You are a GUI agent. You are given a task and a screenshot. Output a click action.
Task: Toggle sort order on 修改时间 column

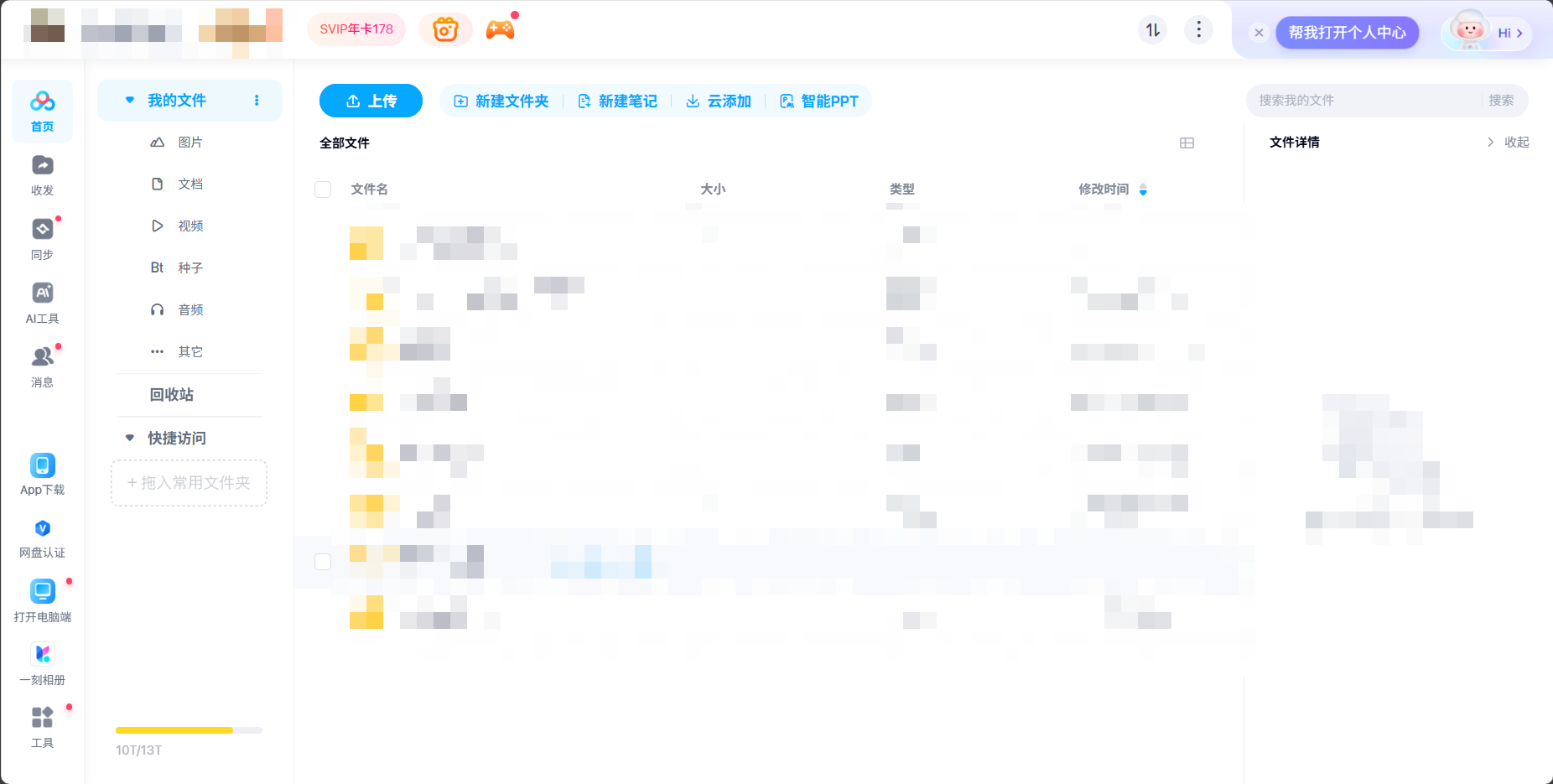pyautogui.click(x=1142, y=190)
